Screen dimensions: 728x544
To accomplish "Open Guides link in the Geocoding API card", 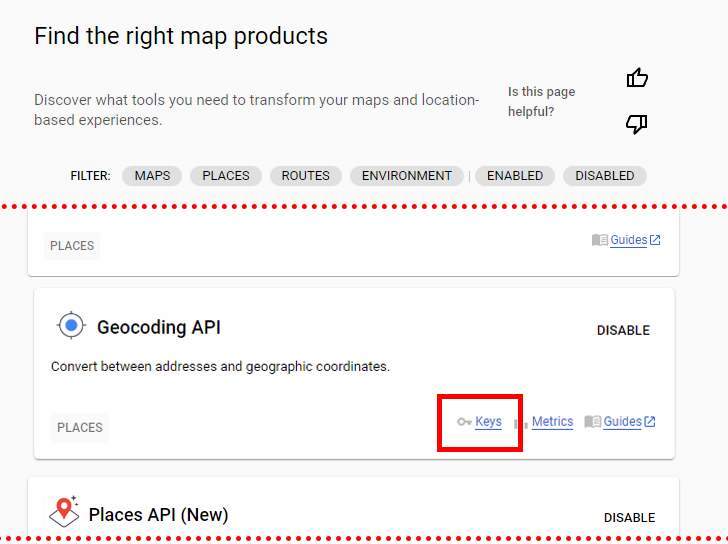I will 622,422.
